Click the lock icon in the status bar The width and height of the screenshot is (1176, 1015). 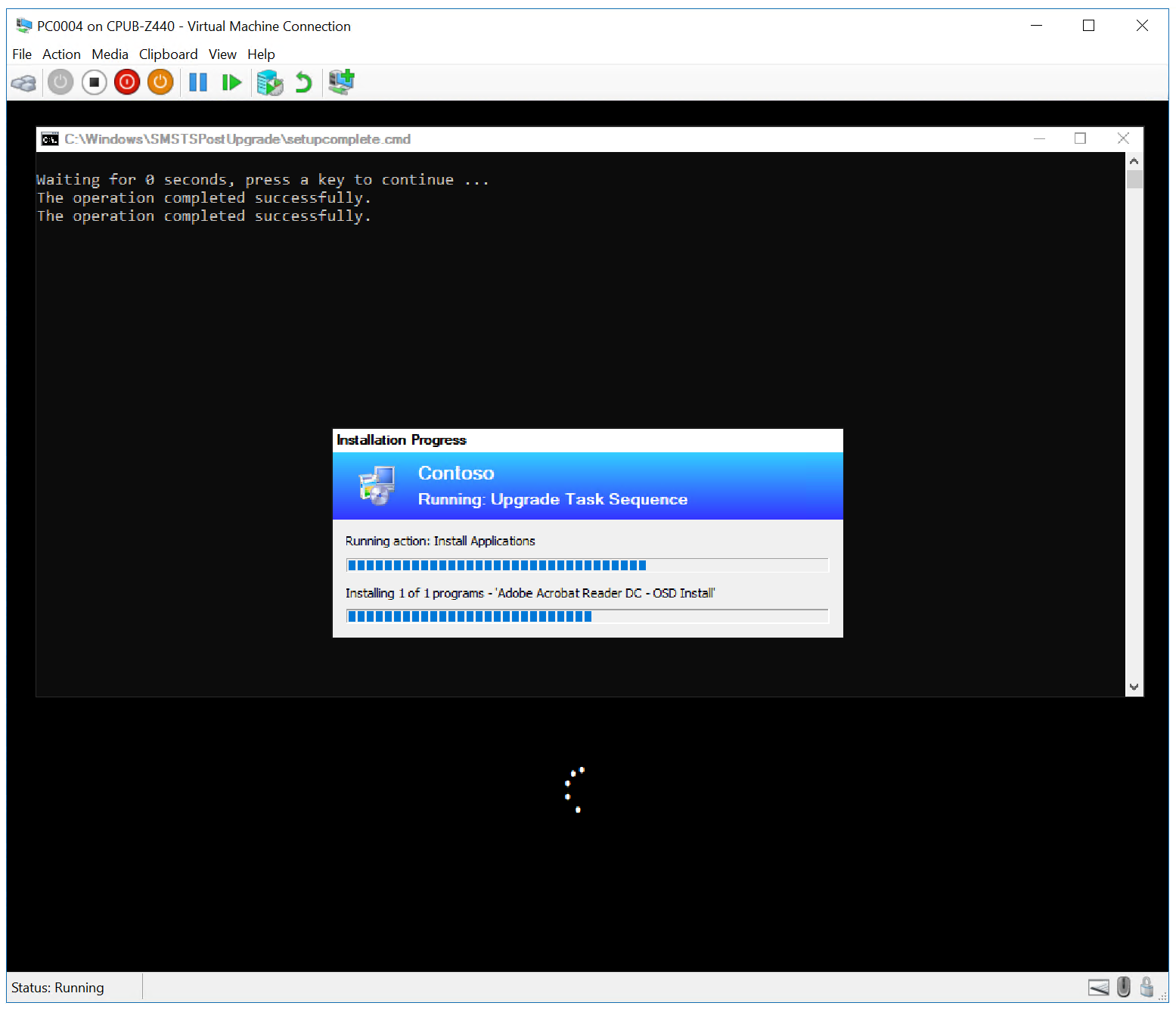click(x=1147, y=987)
